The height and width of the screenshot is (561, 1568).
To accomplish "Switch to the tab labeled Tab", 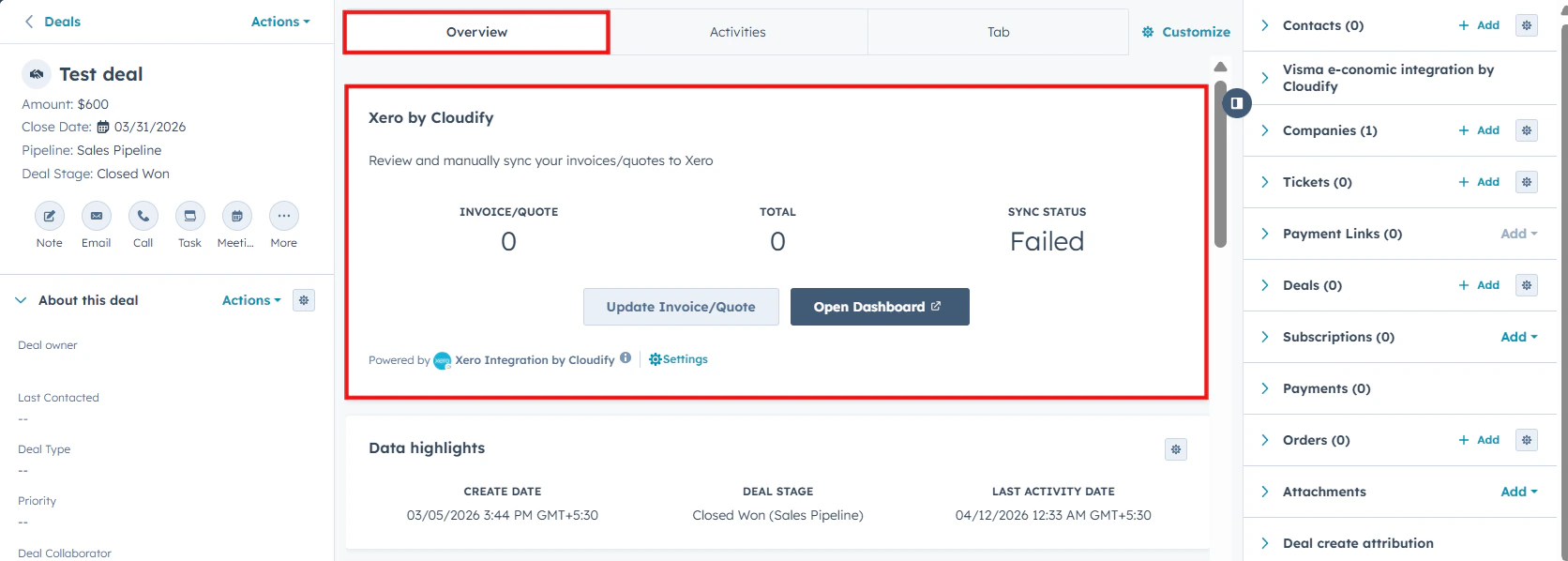I will tap(998, 32).
